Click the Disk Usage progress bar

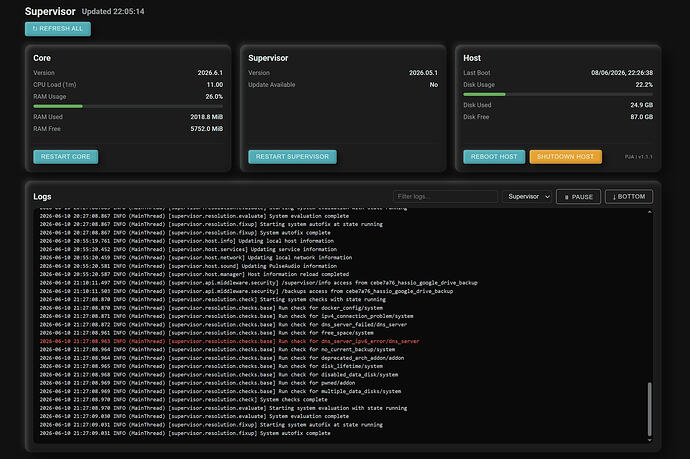point(558,94)
